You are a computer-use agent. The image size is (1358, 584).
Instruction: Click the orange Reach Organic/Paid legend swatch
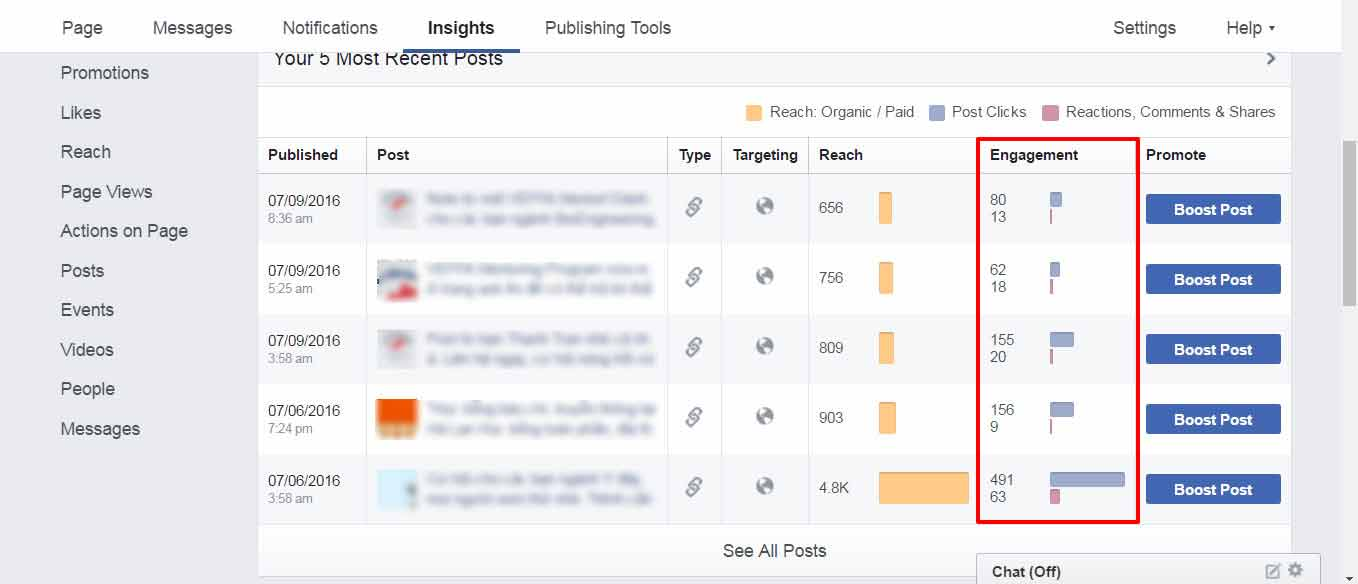click(x=754, y=113)
